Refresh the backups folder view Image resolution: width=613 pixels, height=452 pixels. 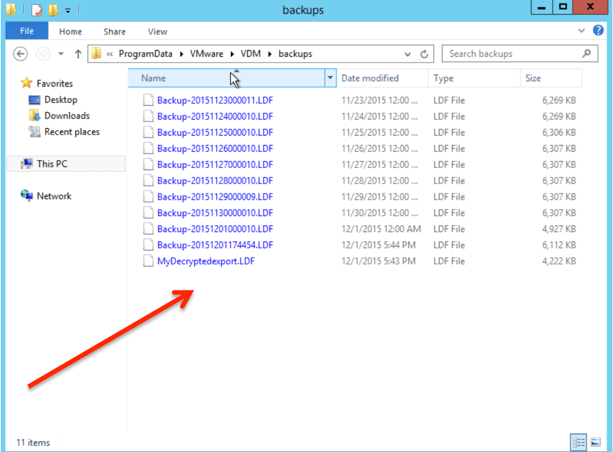[x=426, y=54]
